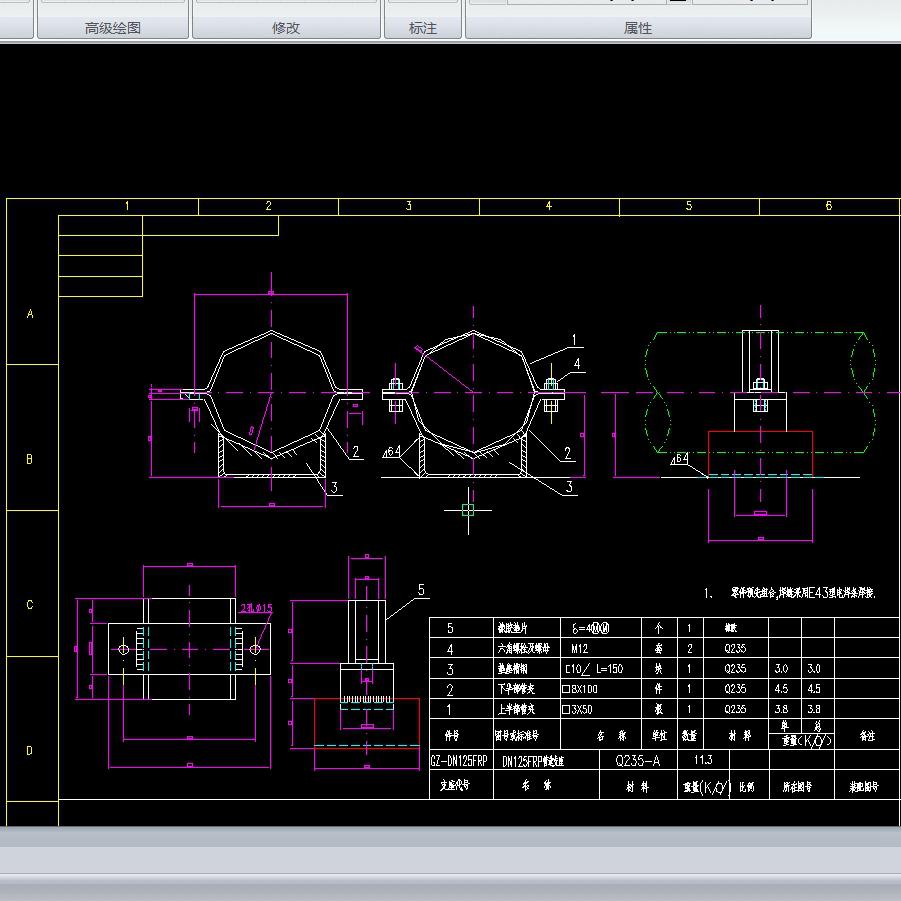Select the 11.3 weight value
The height and width of the screenshot is (901, 901).
tap(703, 760)
